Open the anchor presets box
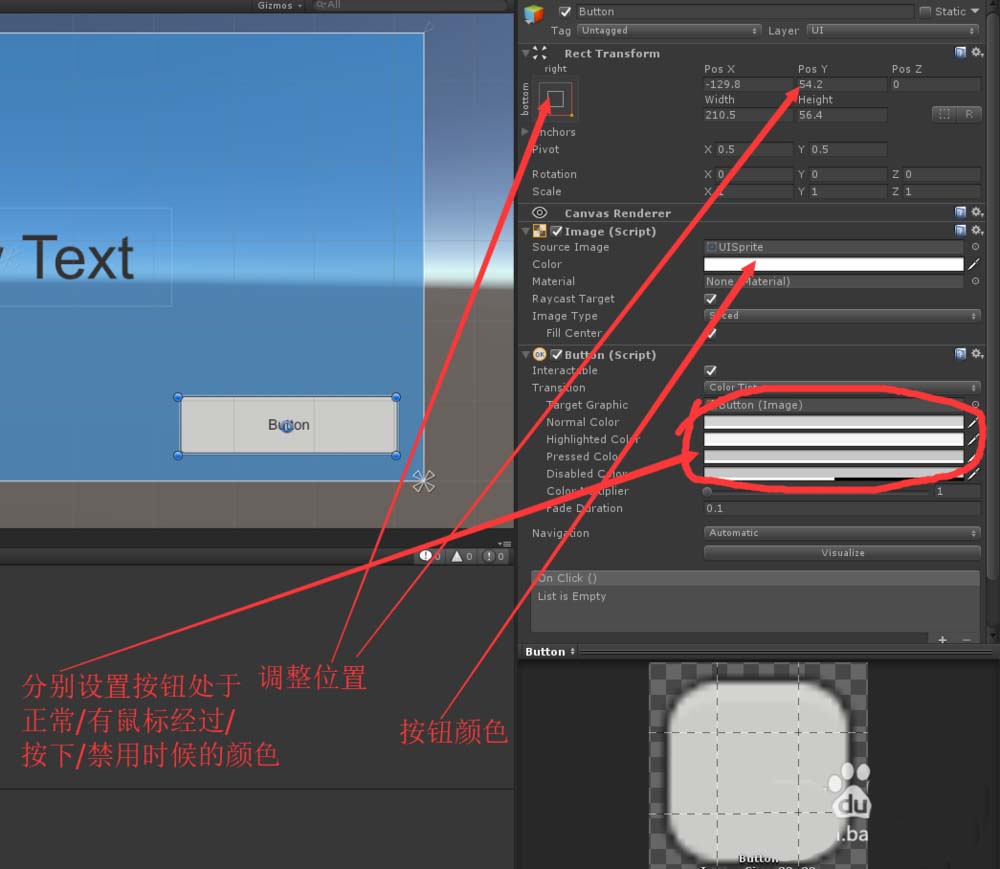Screen dimensions: 1000x869 (x=555, y=99)
